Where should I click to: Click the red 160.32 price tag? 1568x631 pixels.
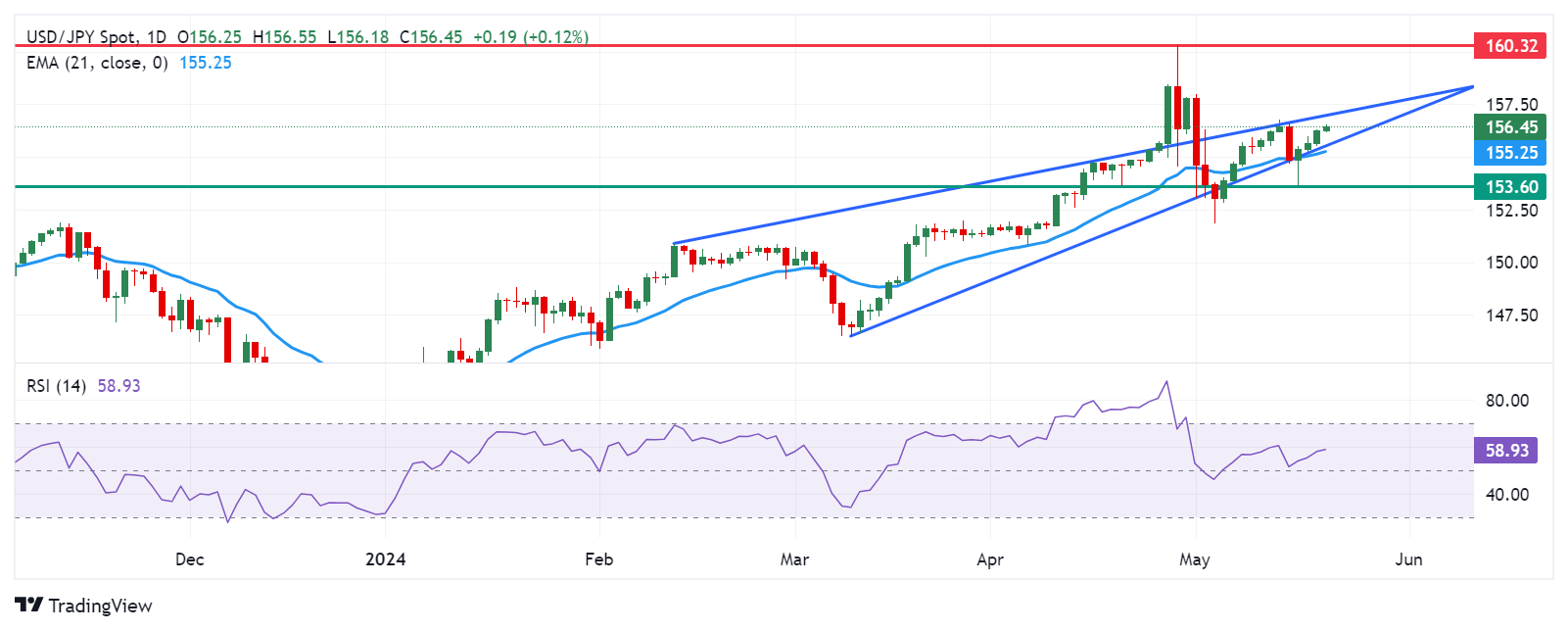click(1509, 45)
